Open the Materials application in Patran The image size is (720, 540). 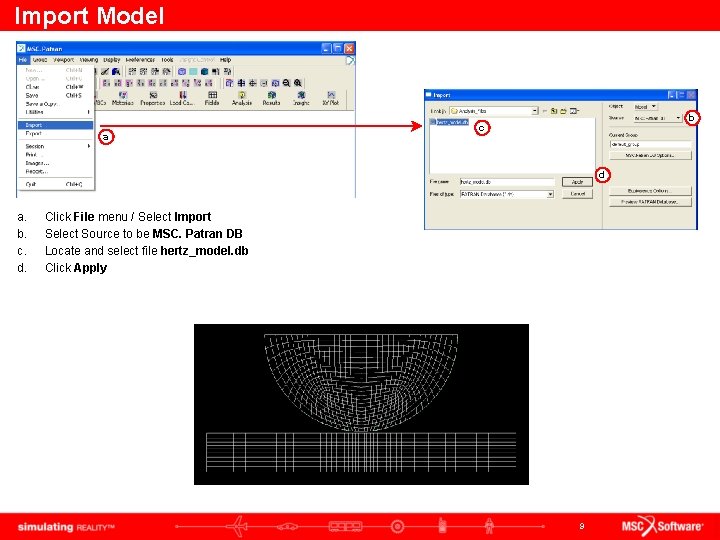(123, 98)
